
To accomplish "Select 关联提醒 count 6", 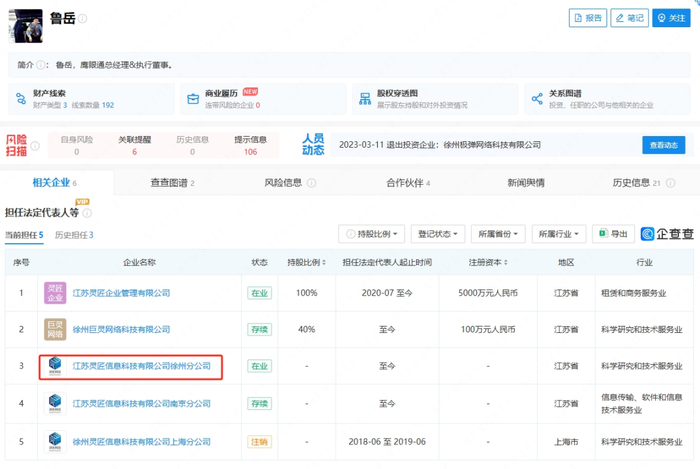I will coord(134,152).
